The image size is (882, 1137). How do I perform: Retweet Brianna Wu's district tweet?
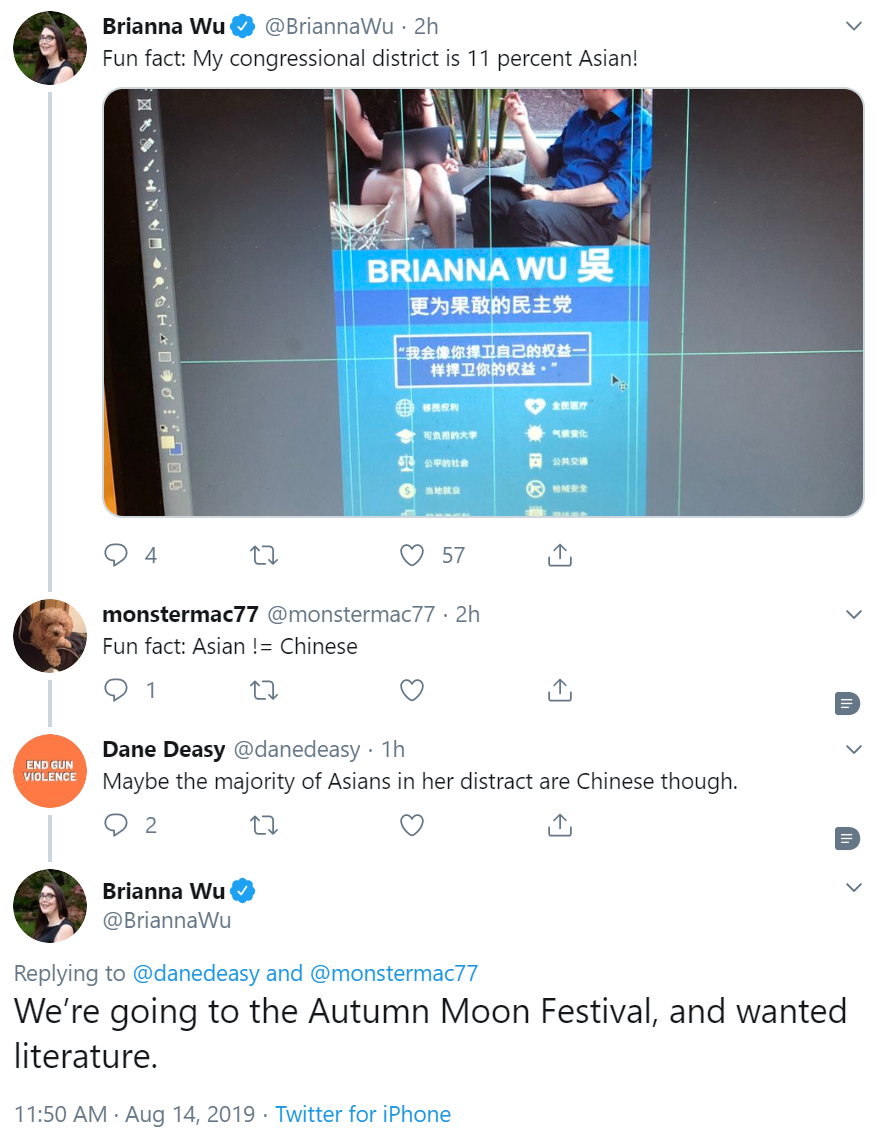tap(264, 555)
